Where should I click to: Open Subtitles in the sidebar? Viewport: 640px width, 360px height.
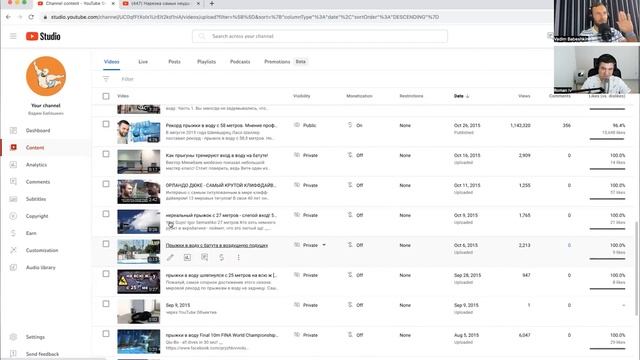36,199
